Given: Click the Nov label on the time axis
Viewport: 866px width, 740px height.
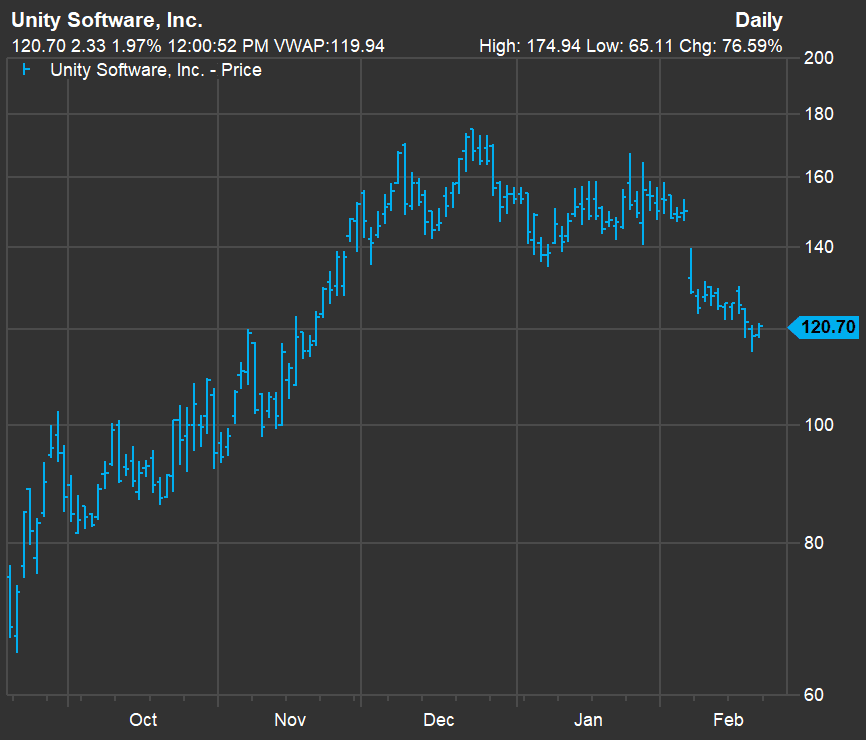Looking at the screenshot, I should tap(290, 720).
